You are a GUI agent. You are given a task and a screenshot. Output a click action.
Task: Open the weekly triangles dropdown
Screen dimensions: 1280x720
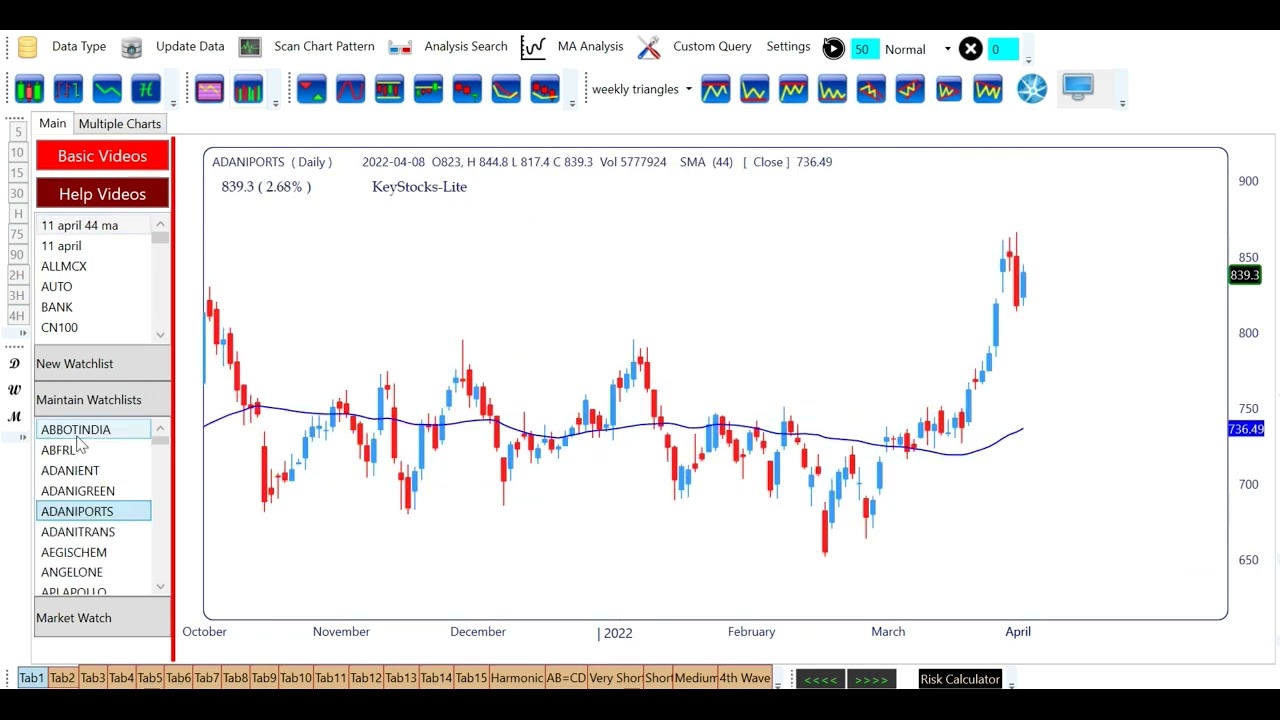click(x=688, y=89)
